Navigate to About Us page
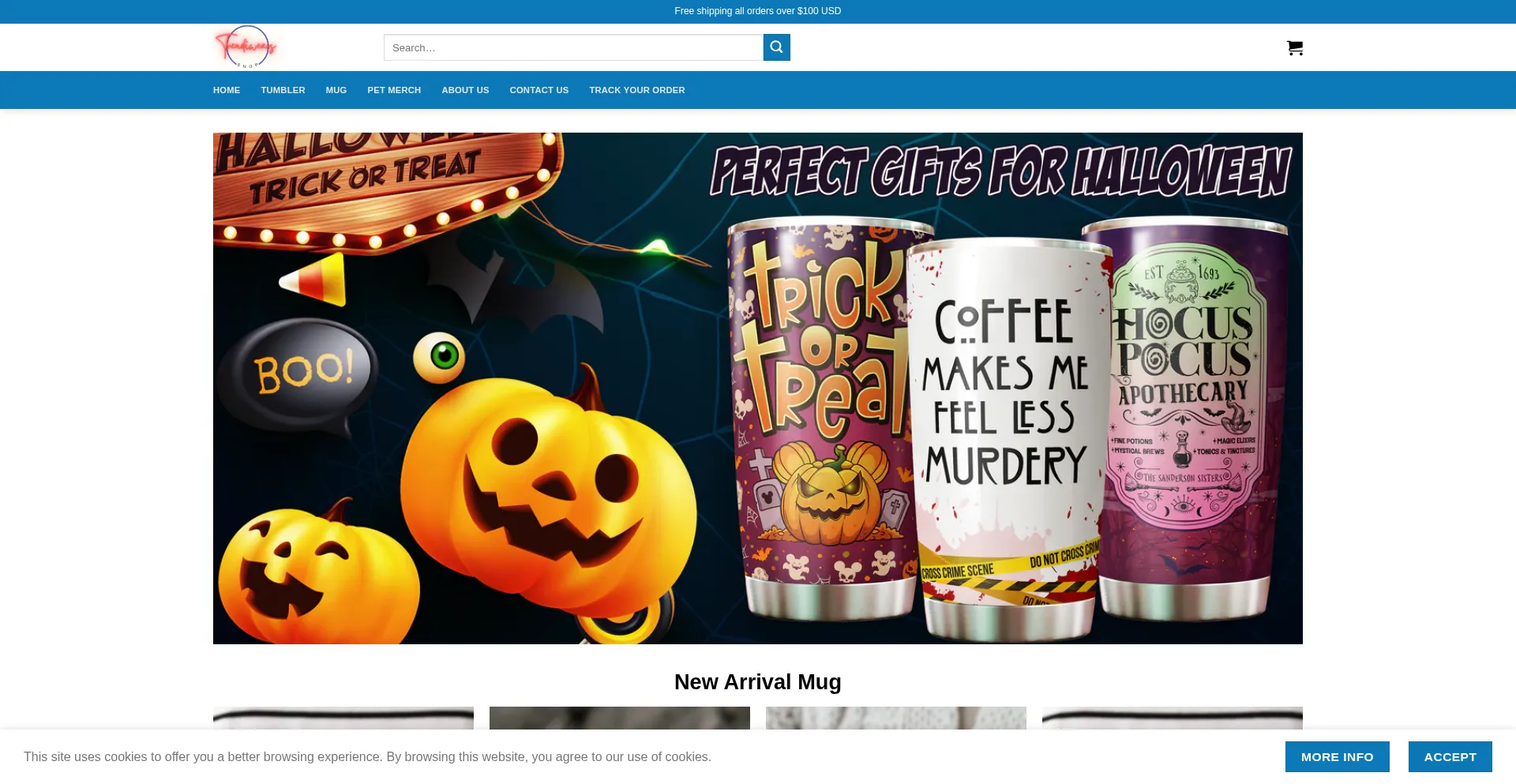 click(x=465, y=90)
